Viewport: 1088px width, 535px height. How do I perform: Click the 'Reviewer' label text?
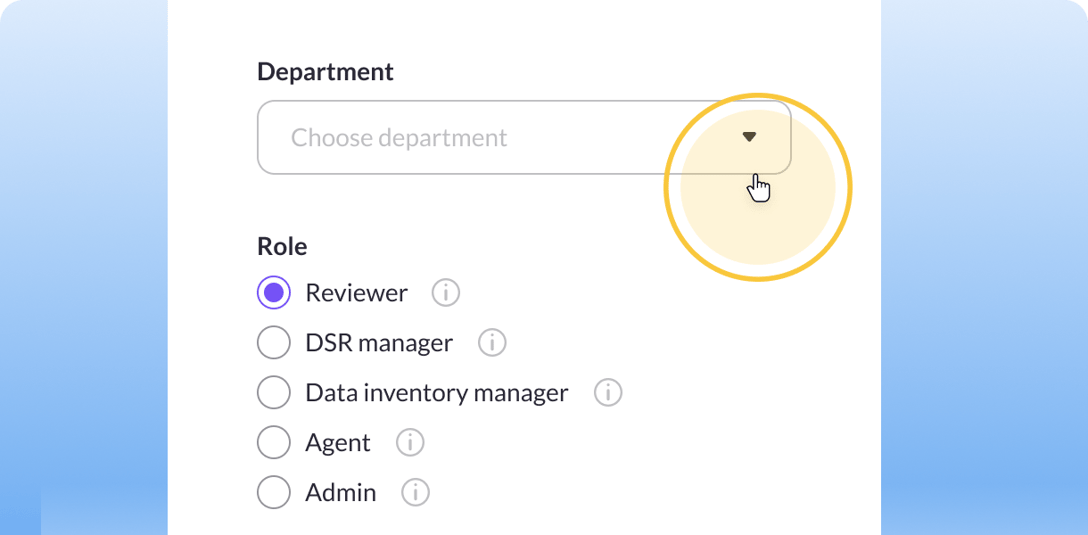[x=357, y=293]
